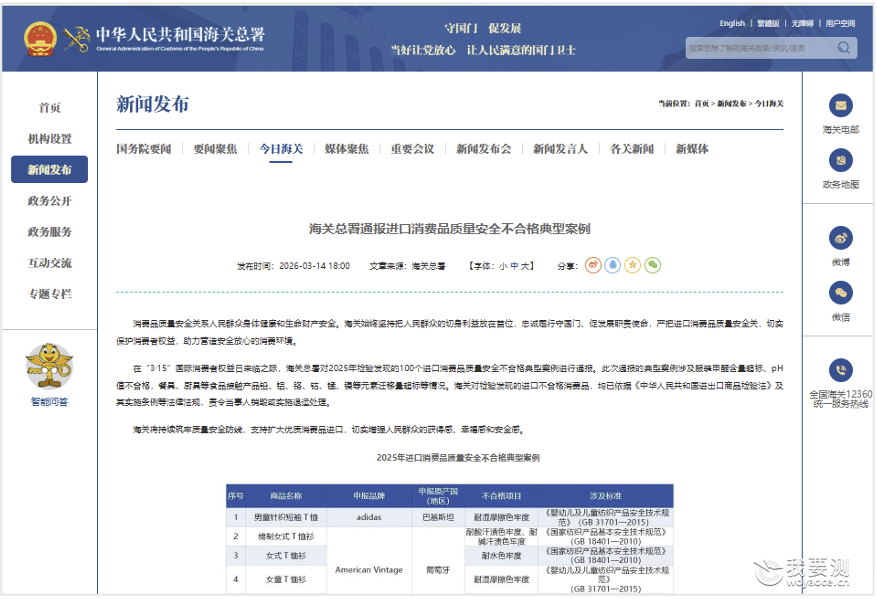The image size is (877, 599).
Task: Click the customs key emblem logo
Action: (x=77, y=39)
